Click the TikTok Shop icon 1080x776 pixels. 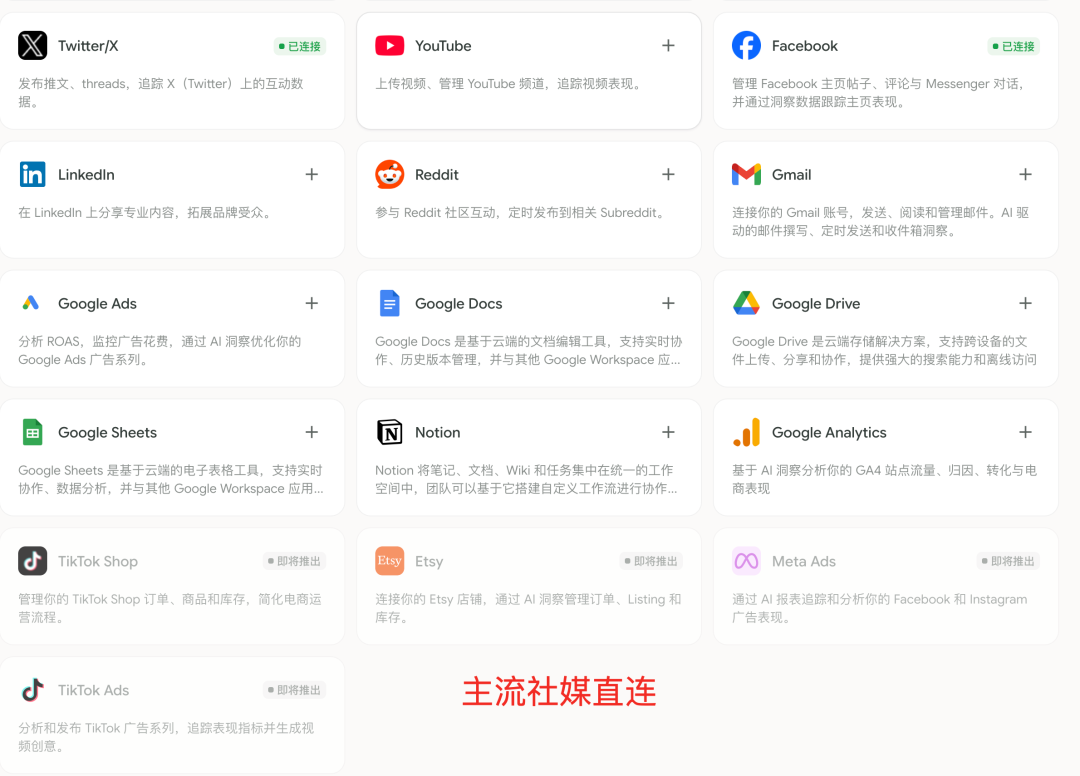(32, 561)
